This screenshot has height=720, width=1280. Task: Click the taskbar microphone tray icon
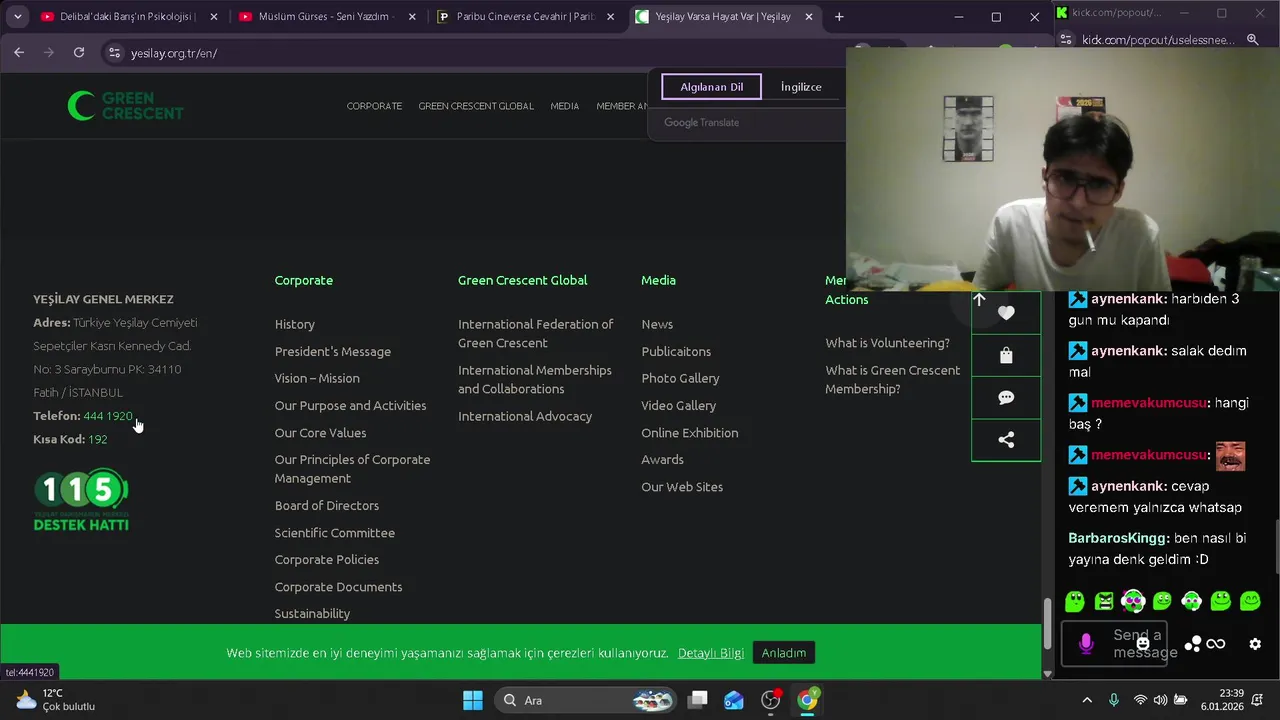tap(1114, 700)
